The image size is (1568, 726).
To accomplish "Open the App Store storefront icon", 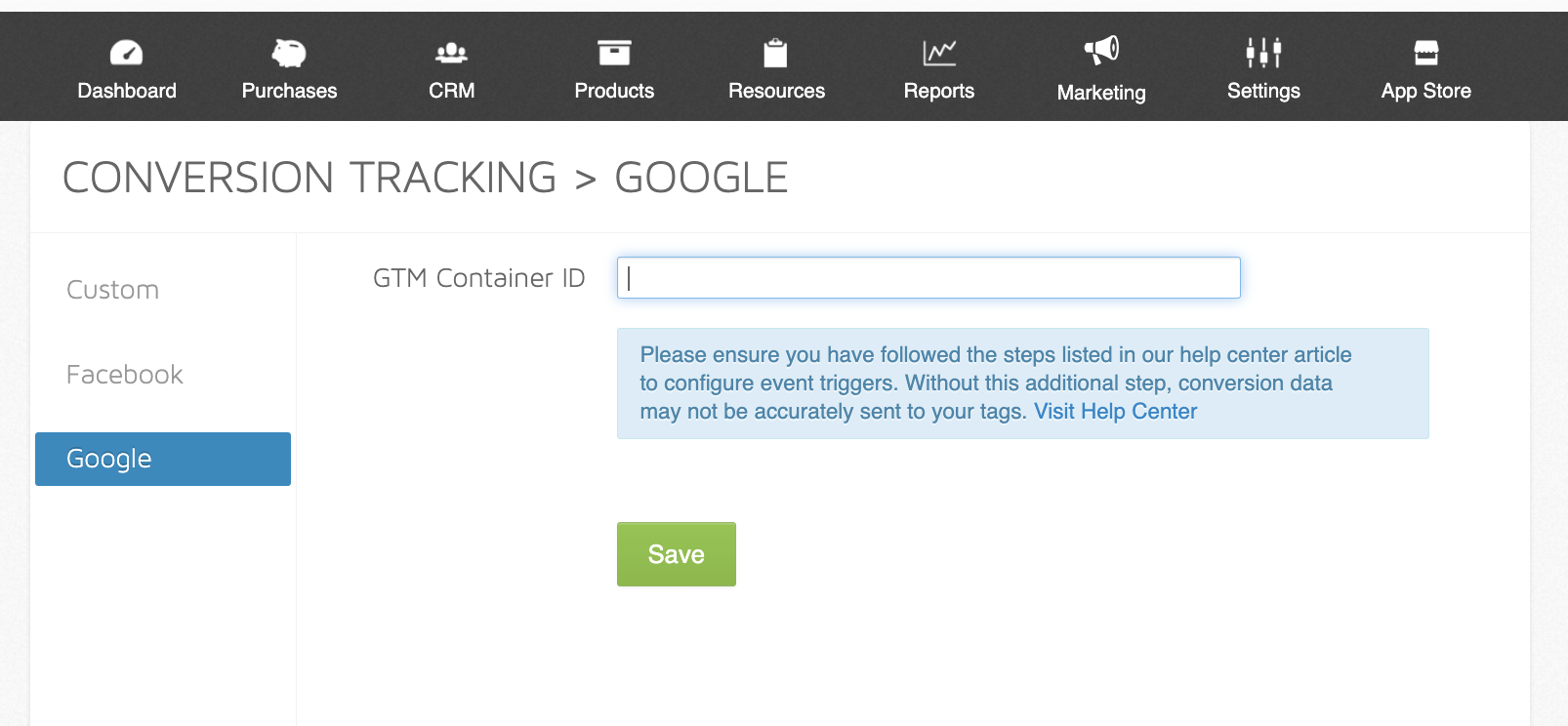I will click(1426, 53).
